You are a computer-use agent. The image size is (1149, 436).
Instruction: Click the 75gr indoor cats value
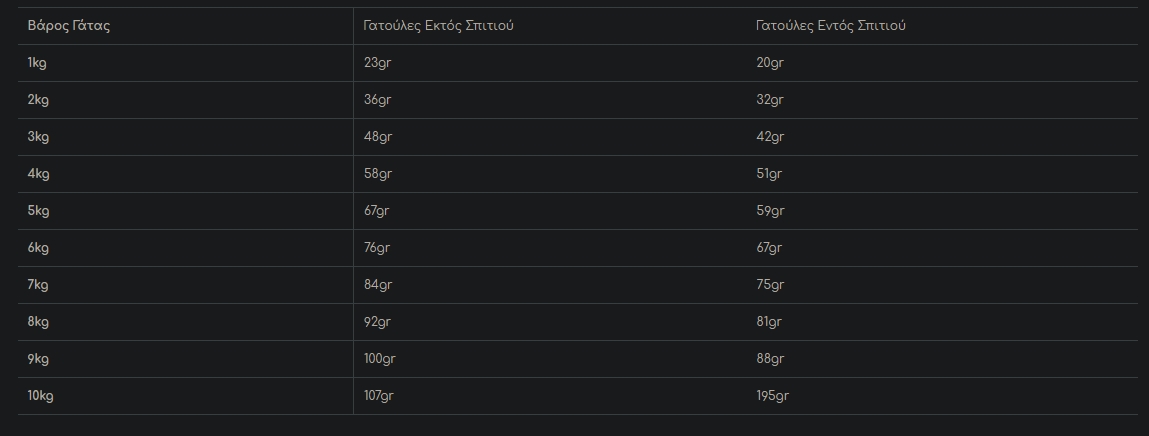770,285
